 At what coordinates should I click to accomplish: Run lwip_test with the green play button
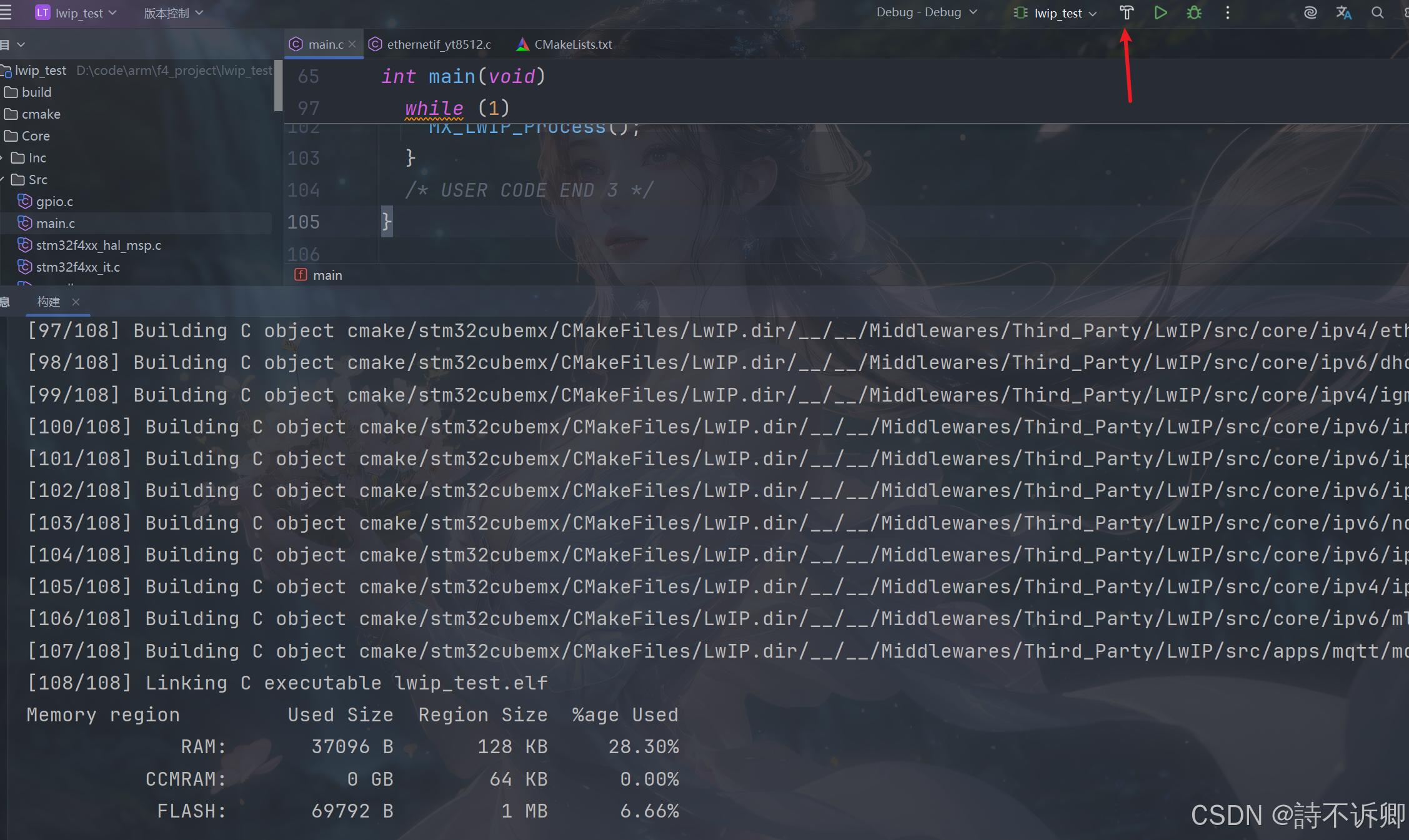pyautogui.click(x=1160, y=12)
